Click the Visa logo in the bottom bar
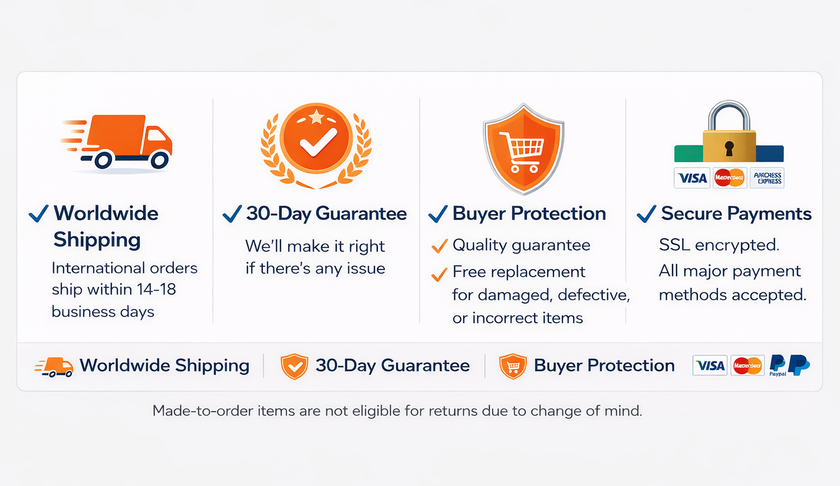Screen dimensions: 840x486 tap(710, 365)
